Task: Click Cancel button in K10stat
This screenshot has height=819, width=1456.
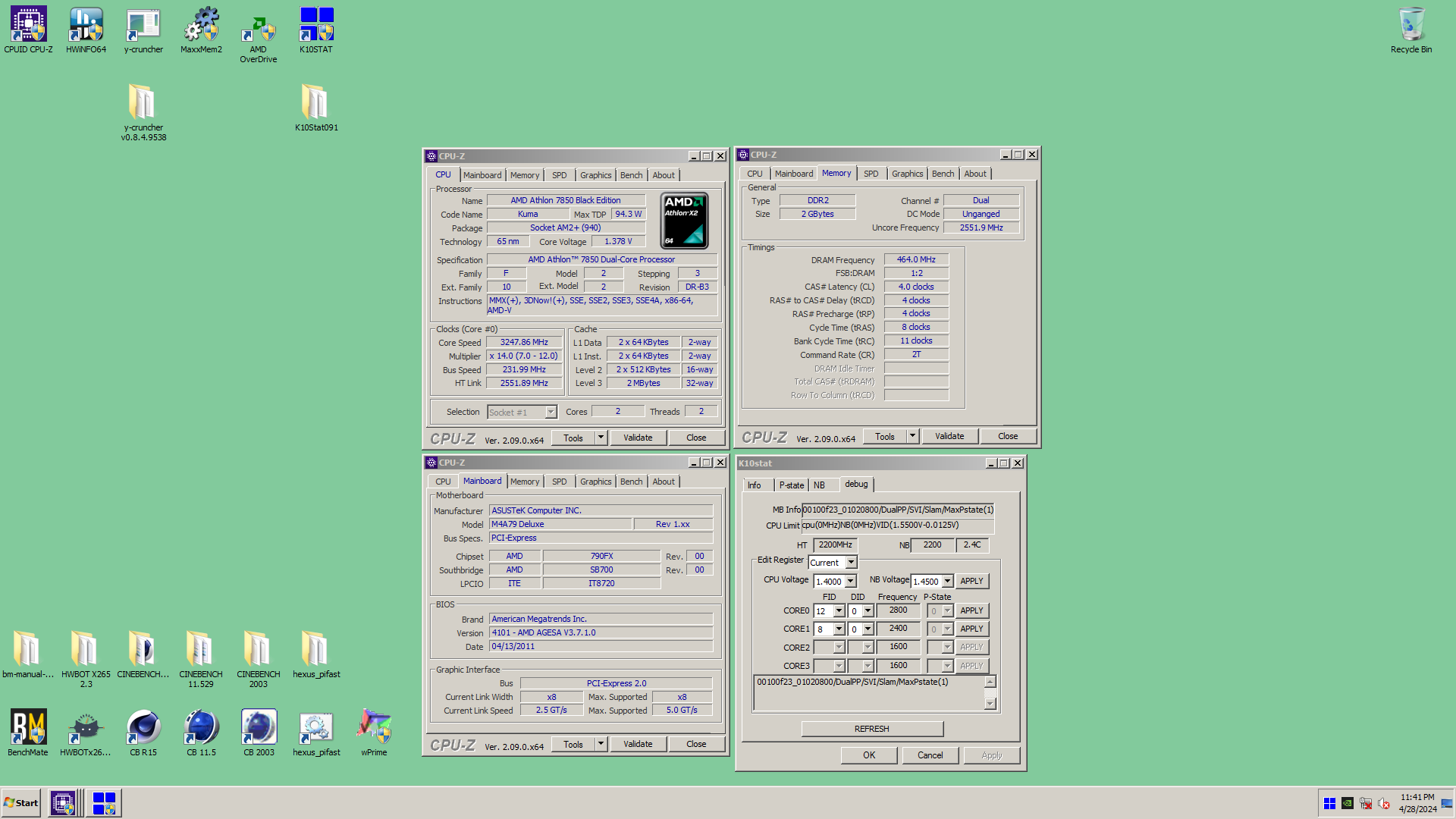Action: coord(930,755)
